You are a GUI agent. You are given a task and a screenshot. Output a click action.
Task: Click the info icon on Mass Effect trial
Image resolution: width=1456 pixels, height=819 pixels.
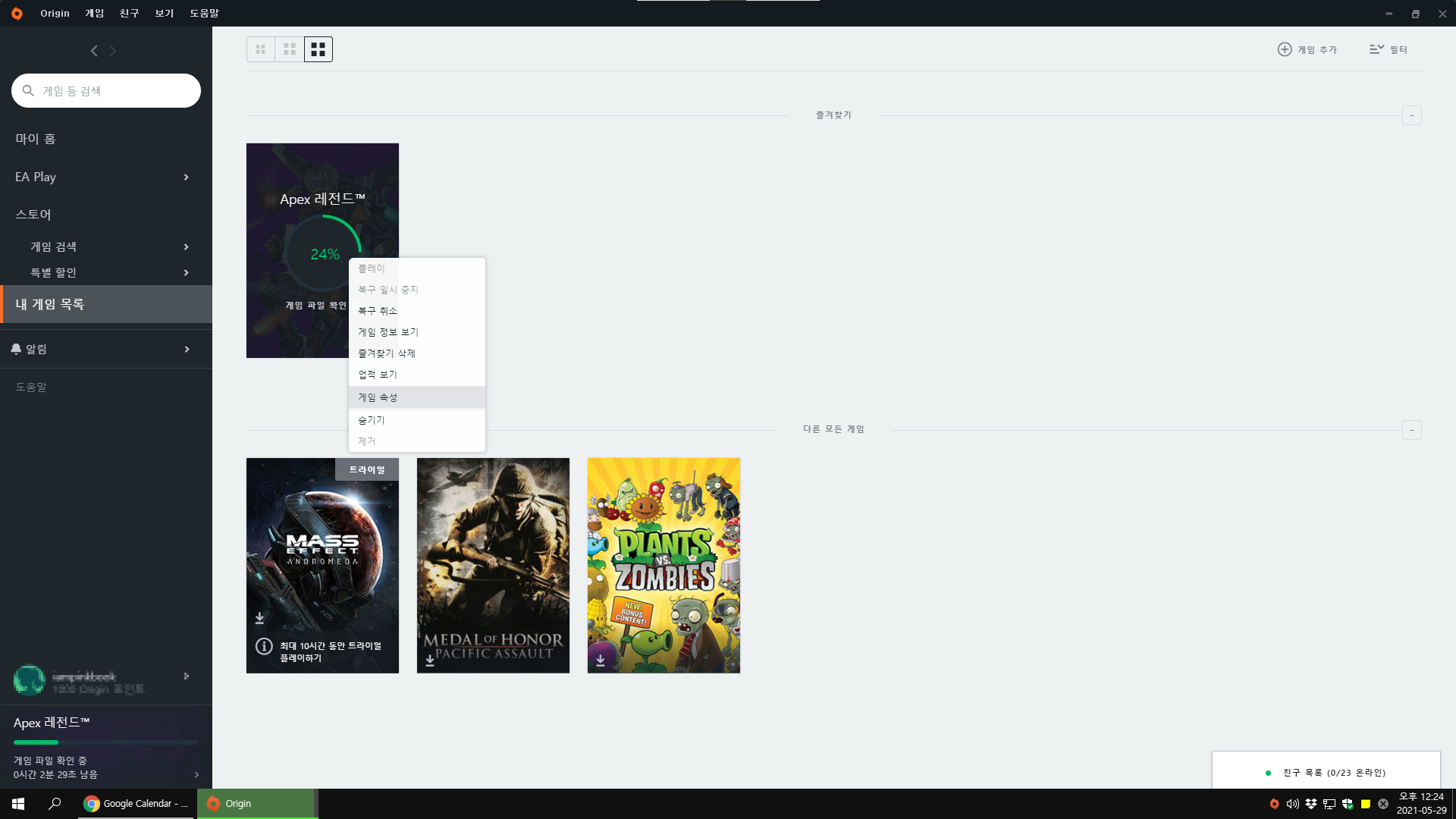point(264,646)
